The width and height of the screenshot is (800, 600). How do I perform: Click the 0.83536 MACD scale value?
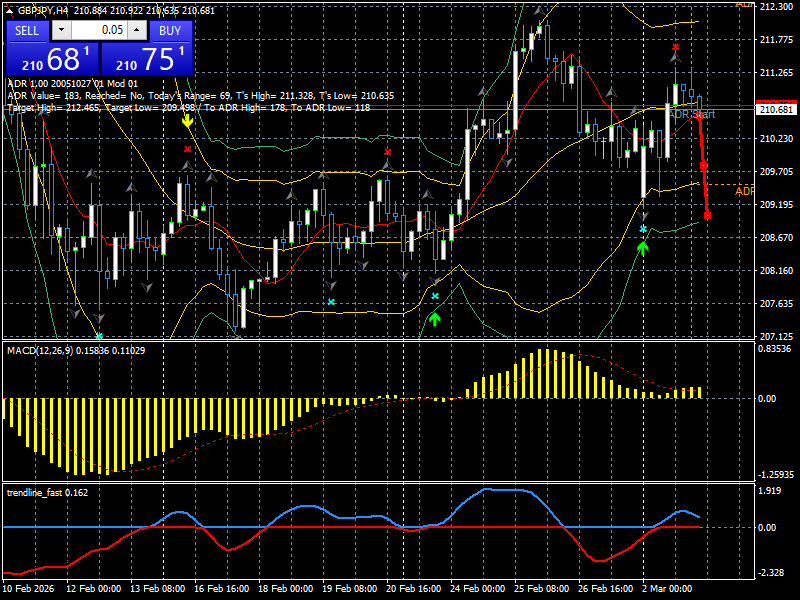pos(774,349)
